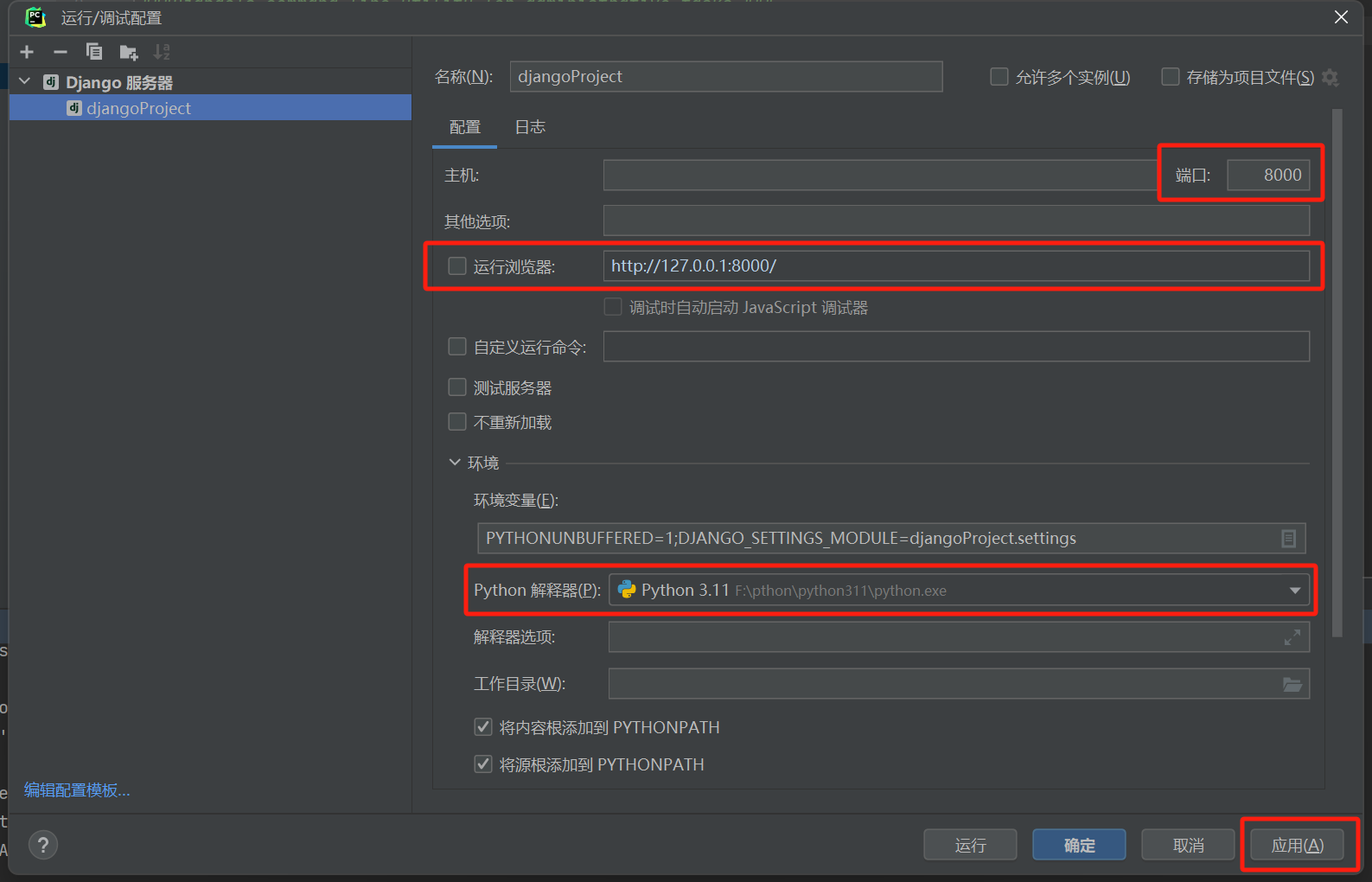Add a new run configuration
The width and height of the screenshot is (1372, 882).
[27, 53]
